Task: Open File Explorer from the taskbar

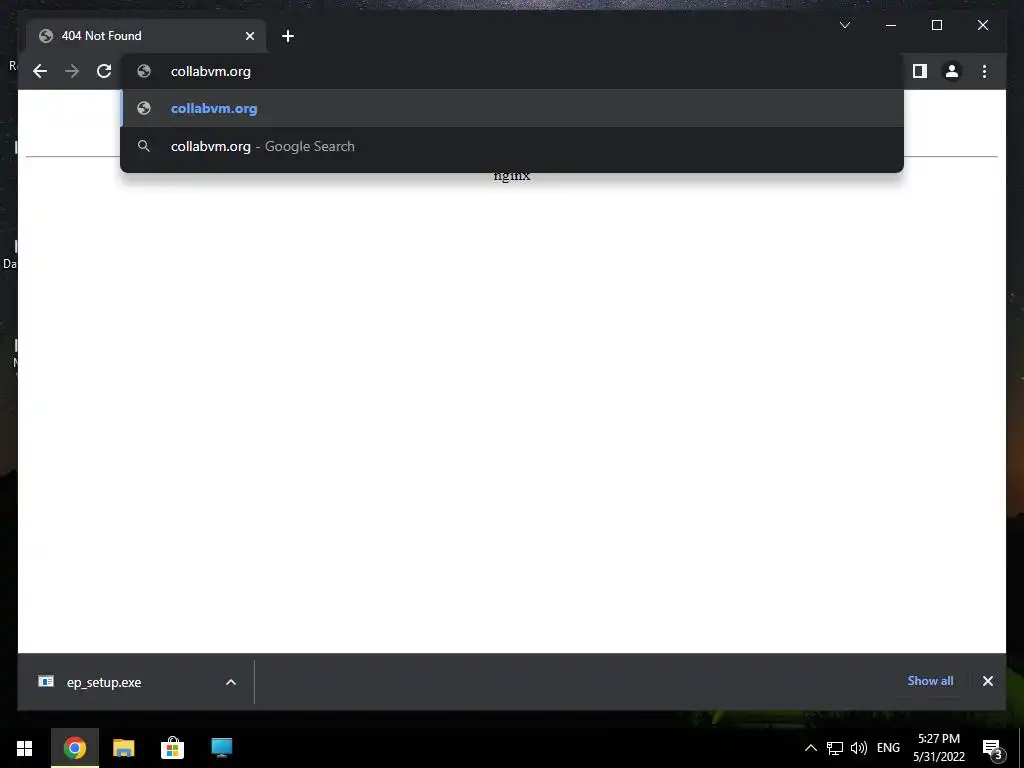Action: click(x=123, y=748)
